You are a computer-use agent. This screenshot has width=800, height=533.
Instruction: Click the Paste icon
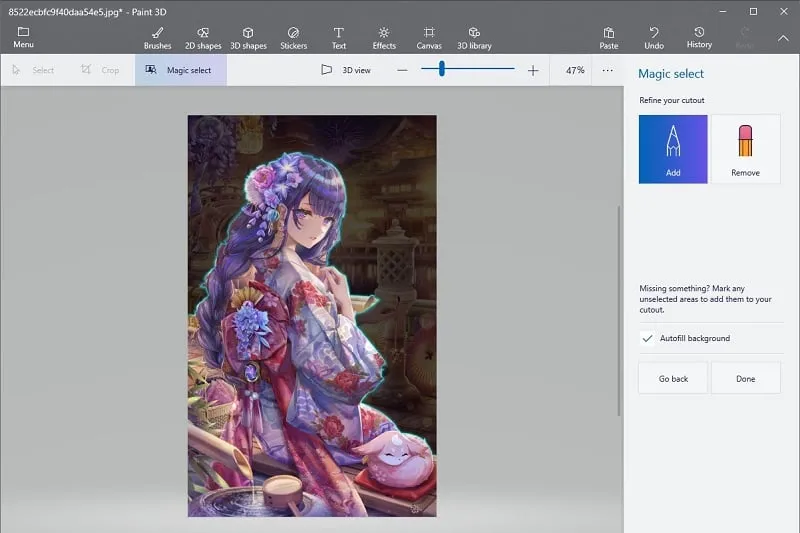coord(608,37)
